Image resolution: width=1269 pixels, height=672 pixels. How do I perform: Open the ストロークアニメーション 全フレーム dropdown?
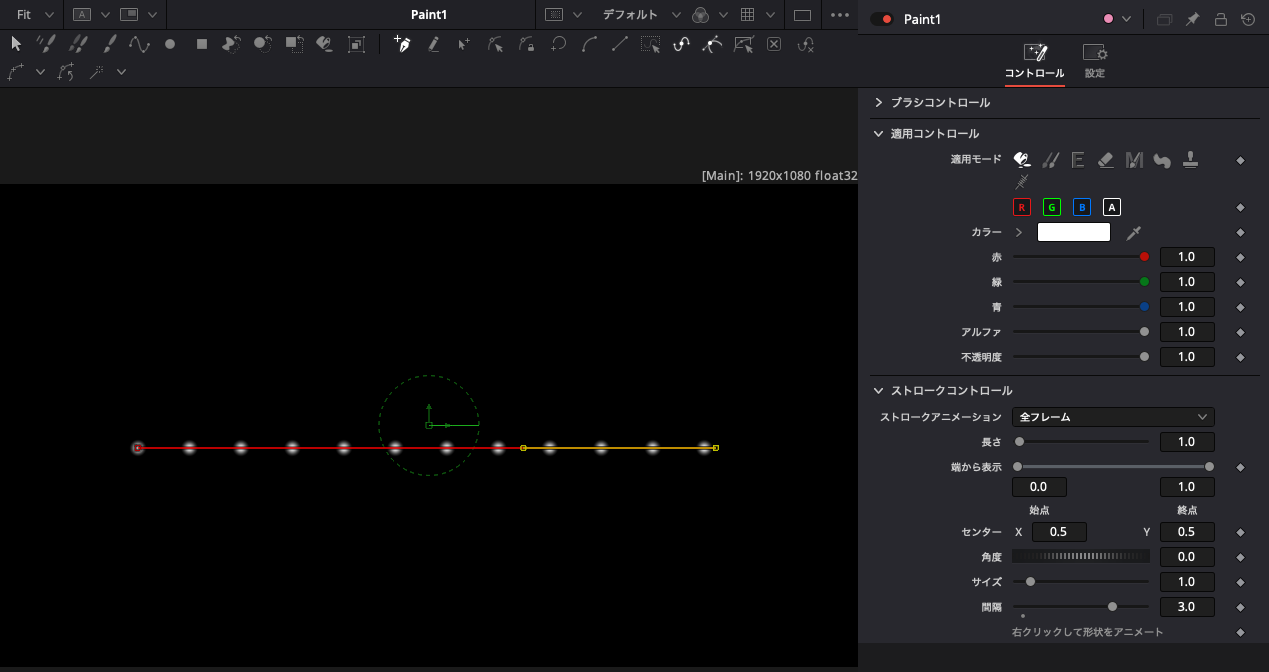[x=1113, y=417]
